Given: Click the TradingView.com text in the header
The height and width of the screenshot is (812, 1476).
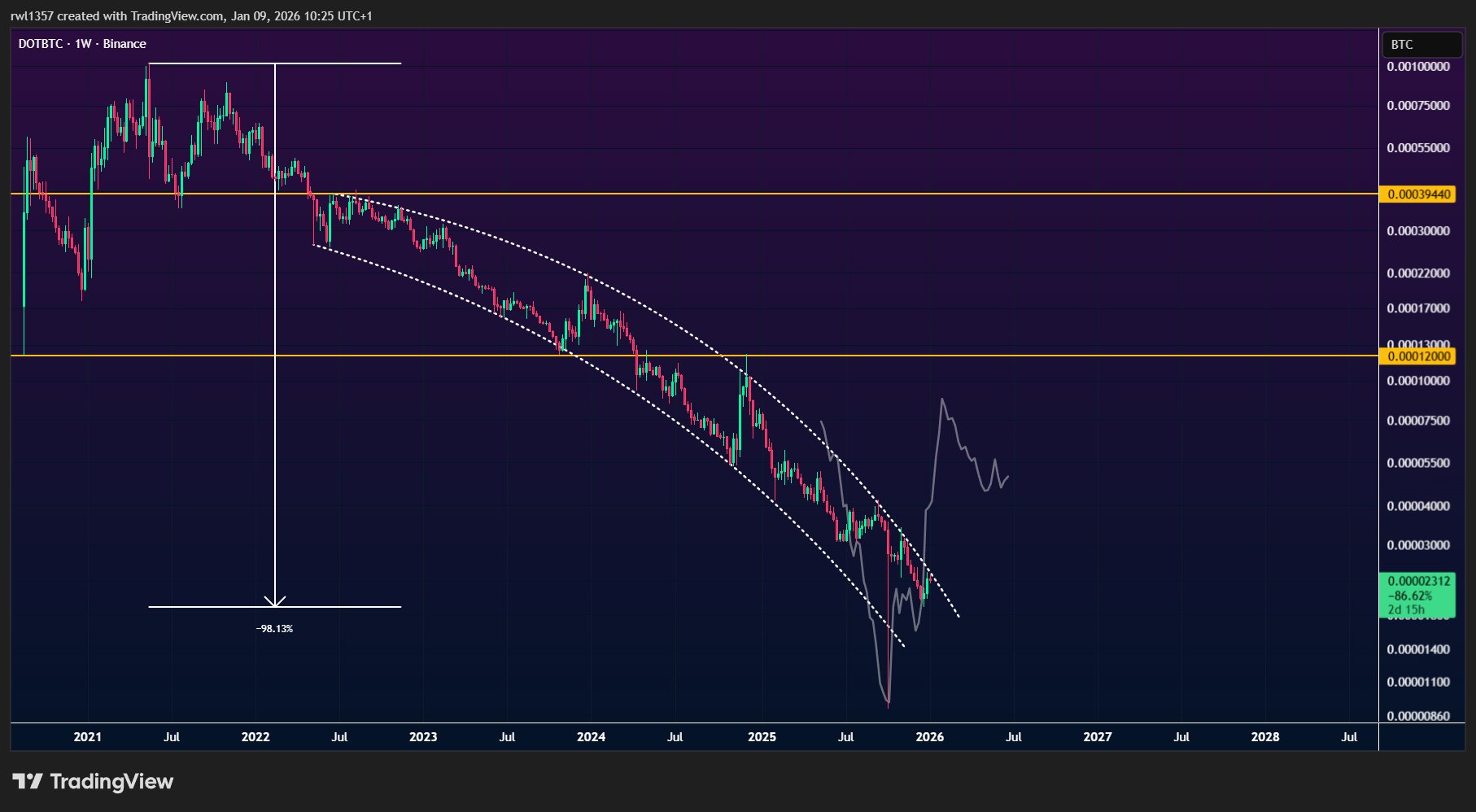Looking at the screenshot, I should click(x=178, y=16).
